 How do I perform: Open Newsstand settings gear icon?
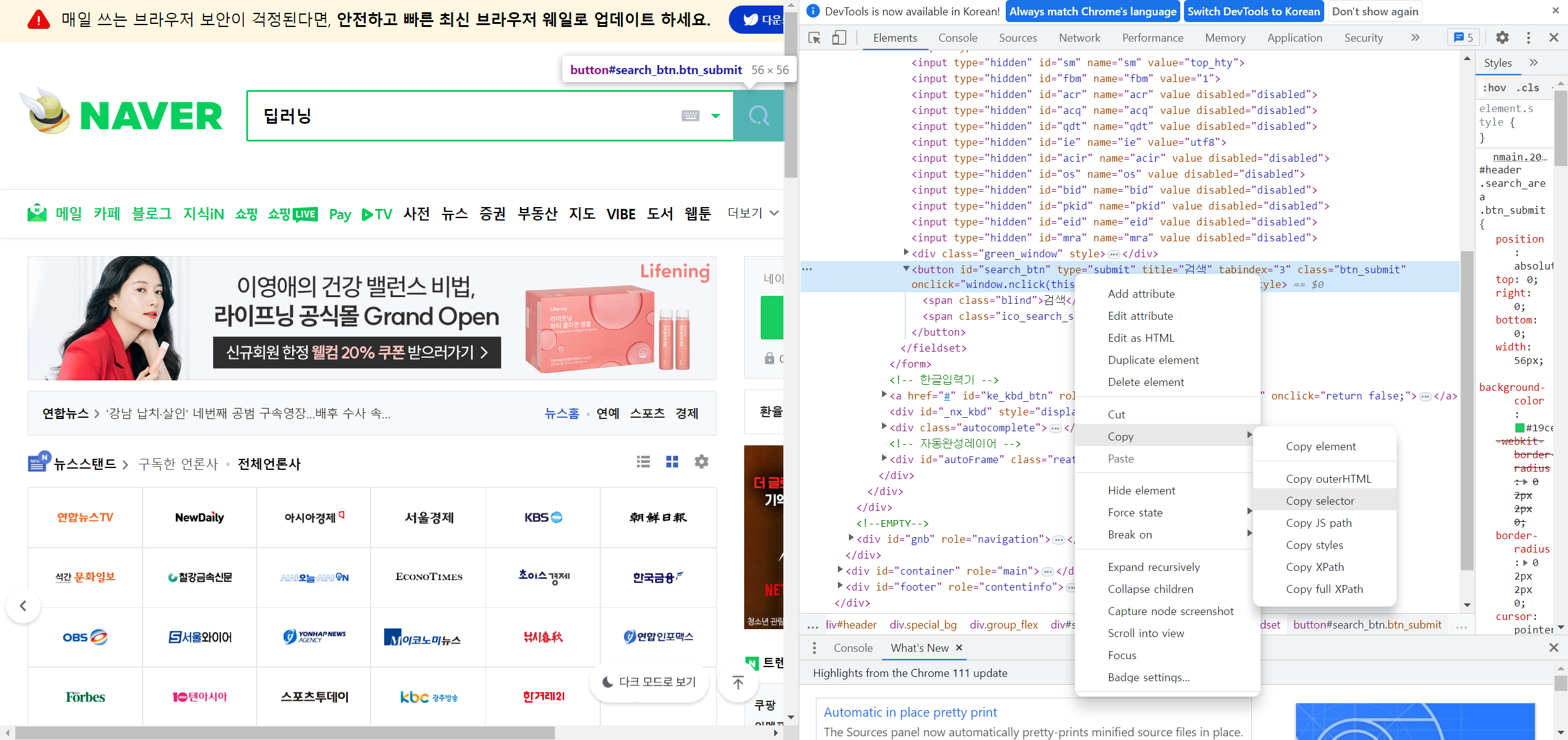pos(701,462)
